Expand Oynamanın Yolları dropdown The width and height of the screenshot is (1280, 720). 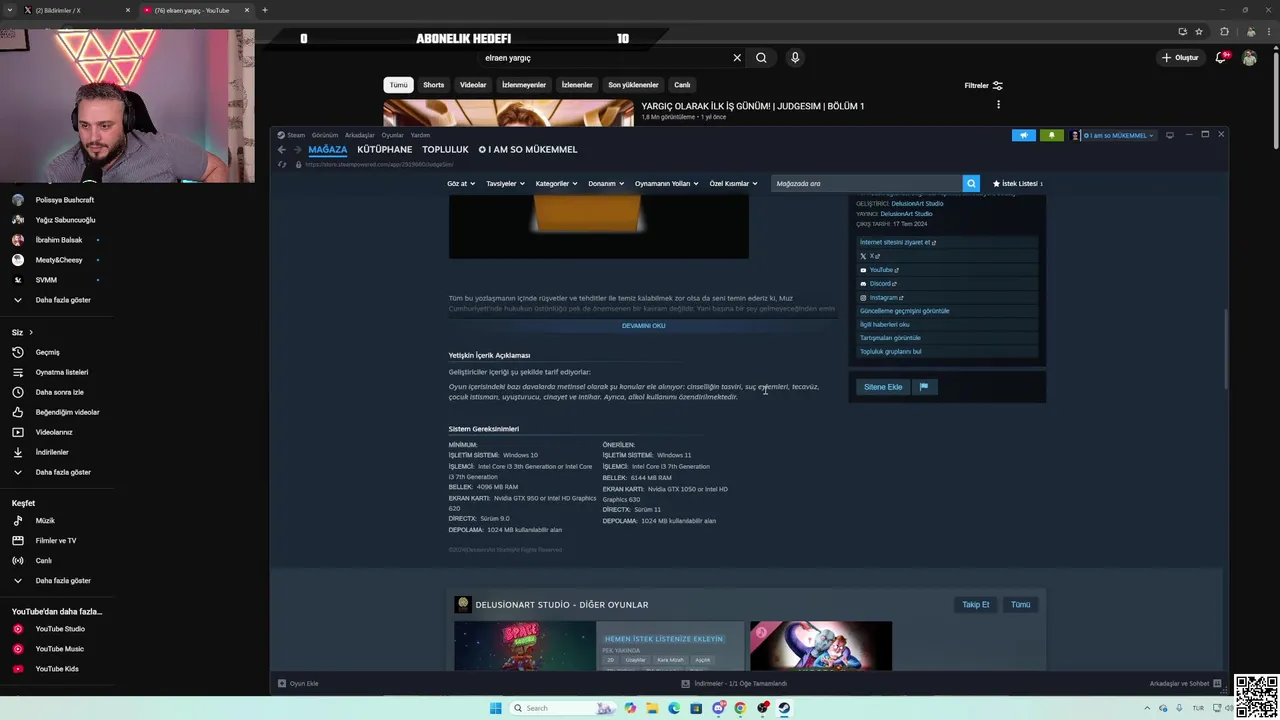click(666, 184)
